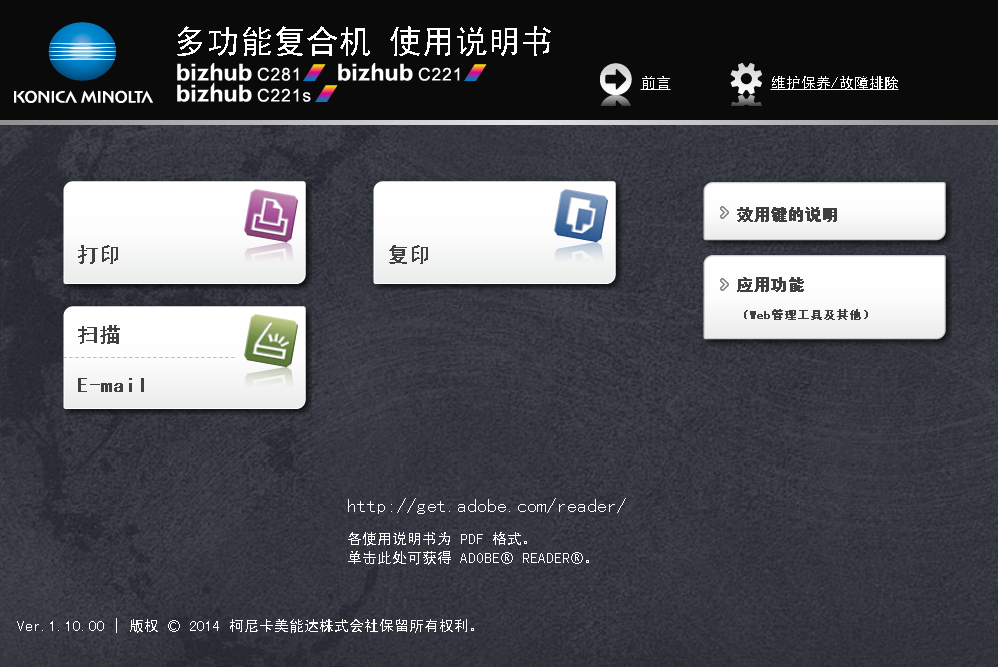
Task: Click the text 单击此处可获得 ADOBE® READER®。
Action: click(469, 558)
